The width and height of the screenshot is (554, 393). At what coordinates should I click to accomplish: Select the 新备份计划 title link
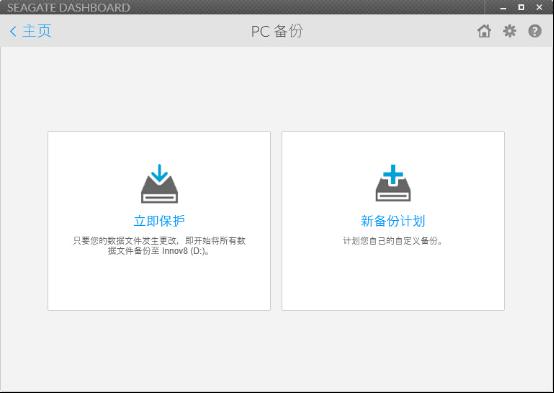[x=393, y=221]
